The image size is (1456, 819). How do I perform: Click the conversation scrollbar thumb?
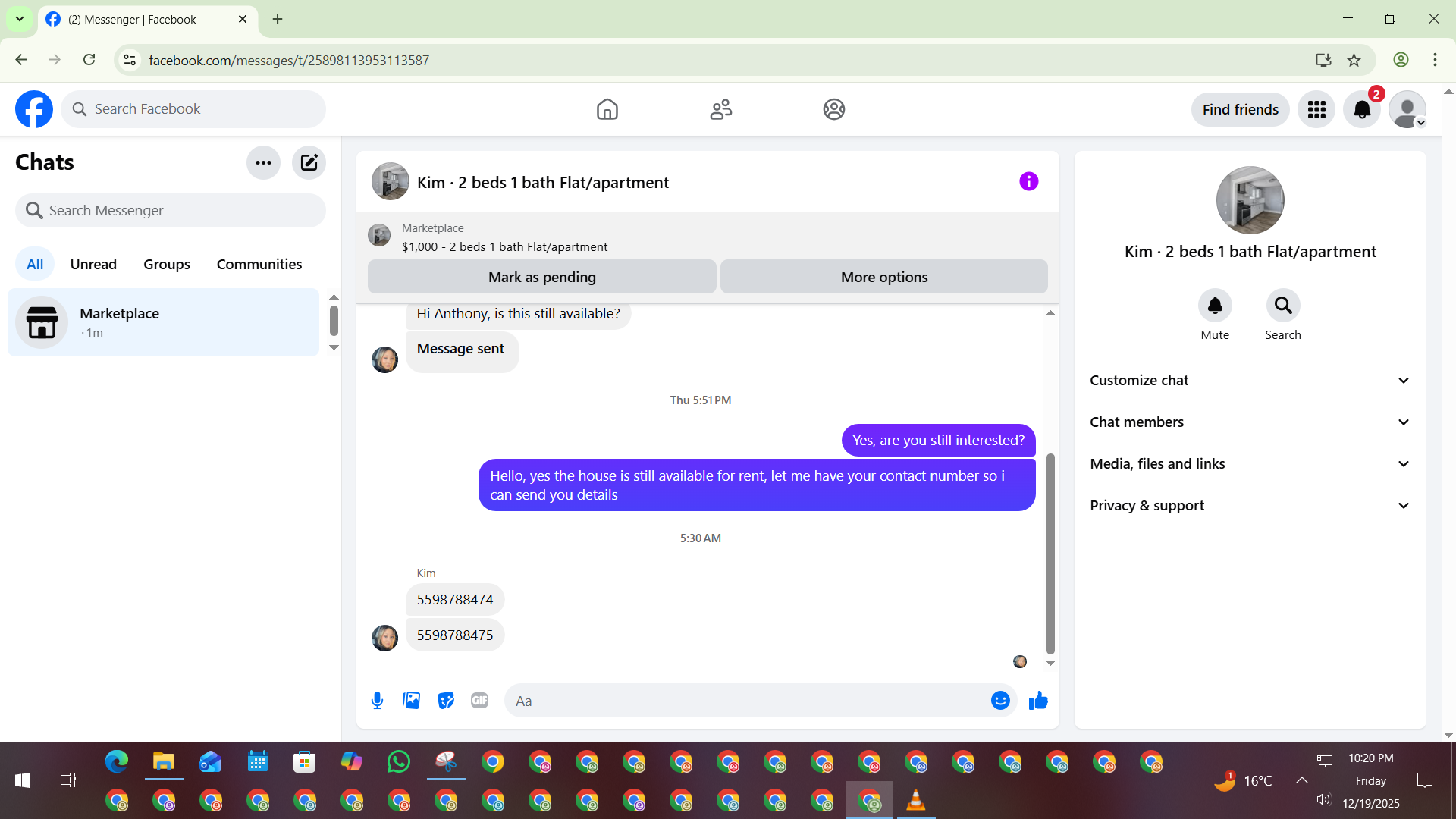tap(1050, 554)
